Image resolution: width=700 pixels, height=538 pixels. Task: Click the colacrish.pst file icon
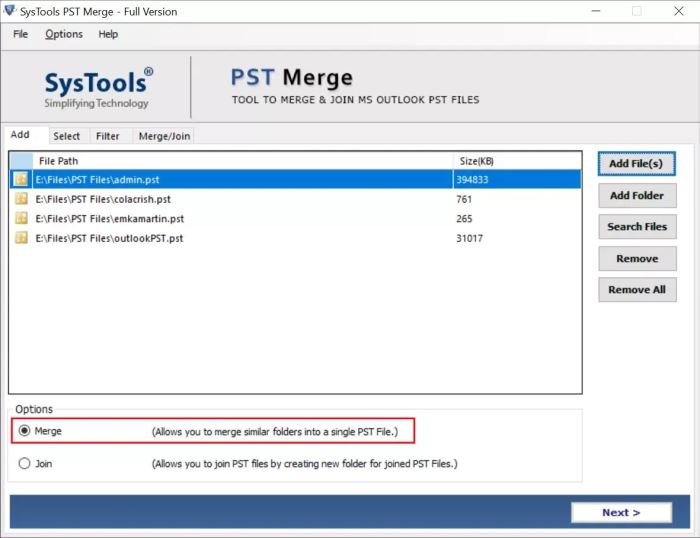(x=21, y=199)
